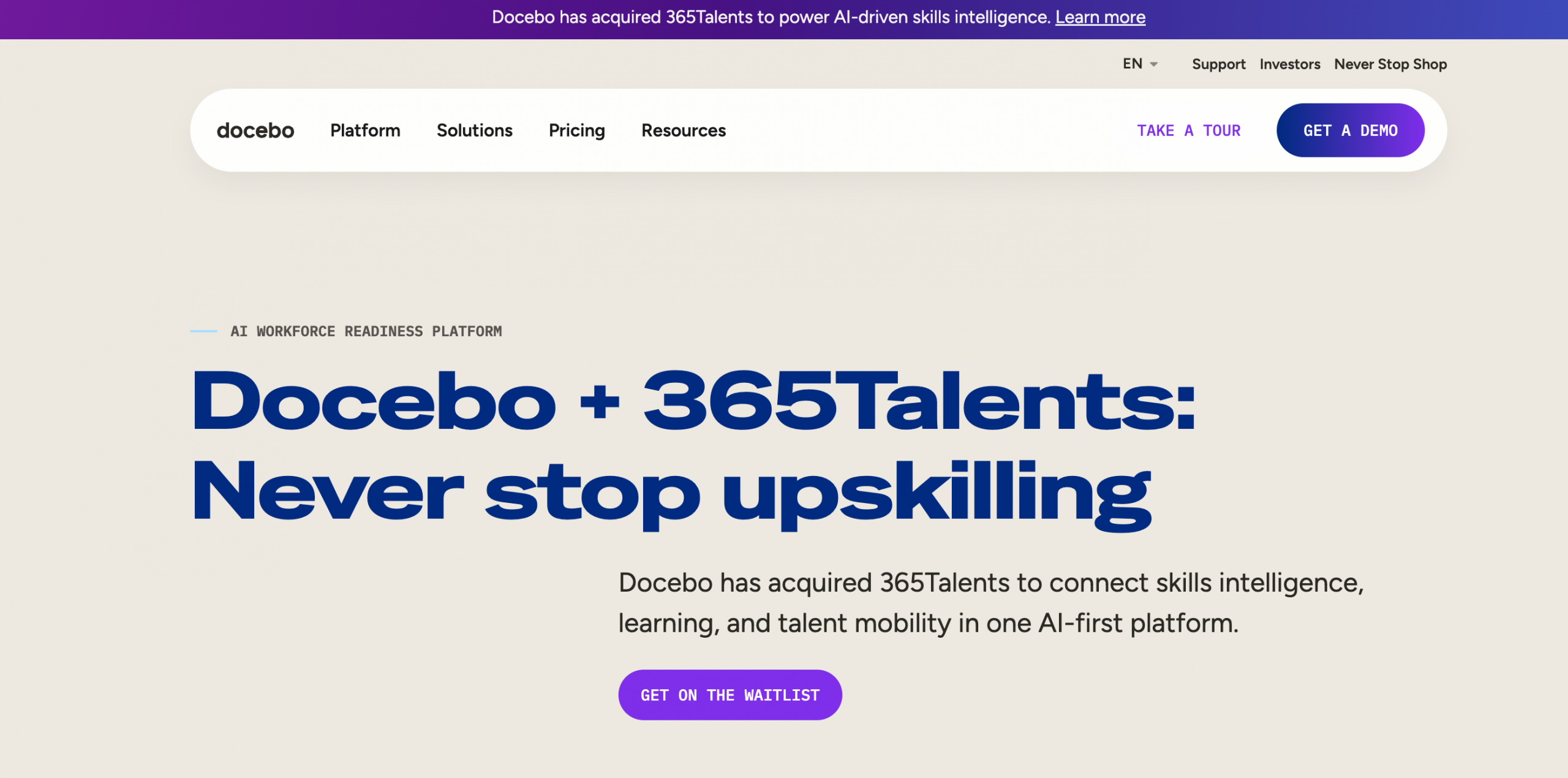Open the Solutions menu

pyautogui.click(x=474, y=130)
